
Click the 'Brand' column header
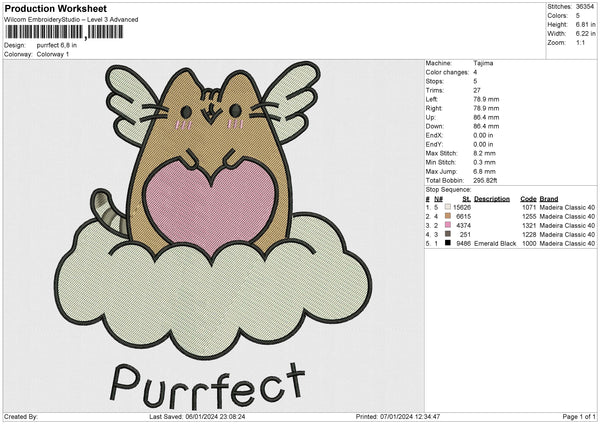549,199
